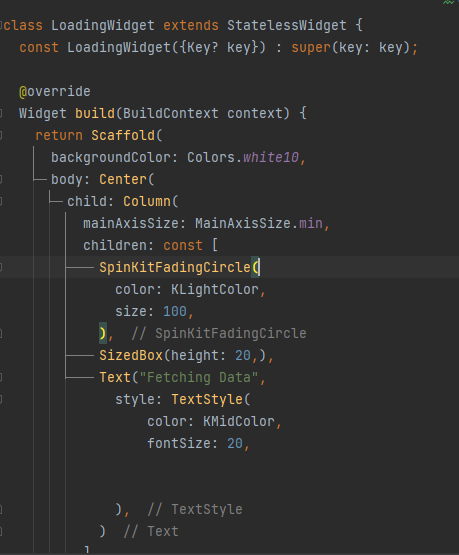Click the StatelessWidget identifier
The height and width of the screenshot is (555, 459).
tap(287, 25)
